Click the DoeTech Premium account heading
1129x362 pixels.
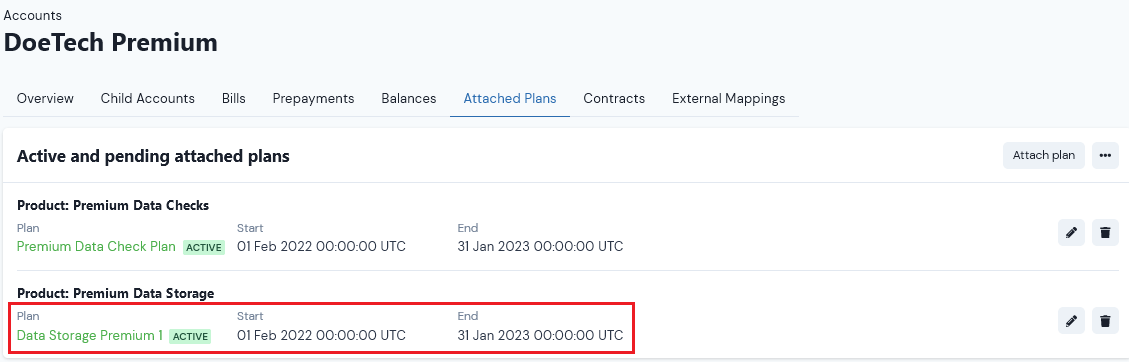[111, 42]
